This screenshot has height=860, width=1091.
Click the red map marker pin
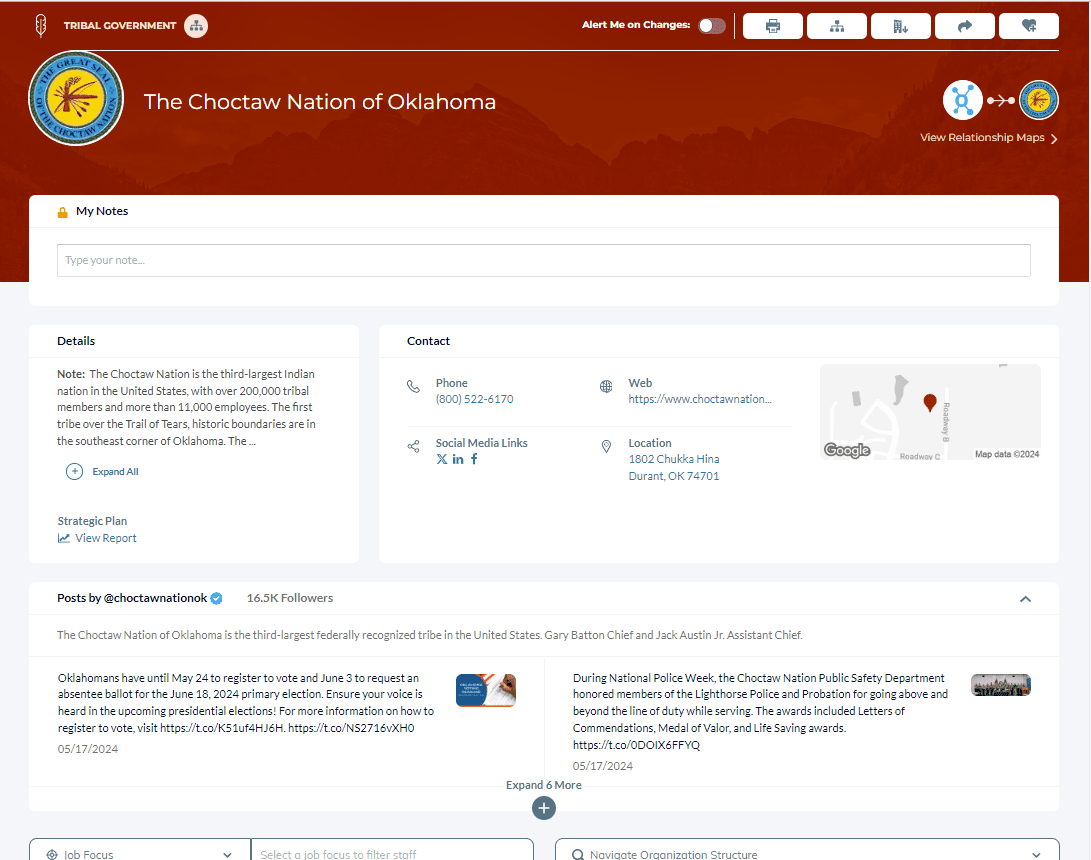930,402
